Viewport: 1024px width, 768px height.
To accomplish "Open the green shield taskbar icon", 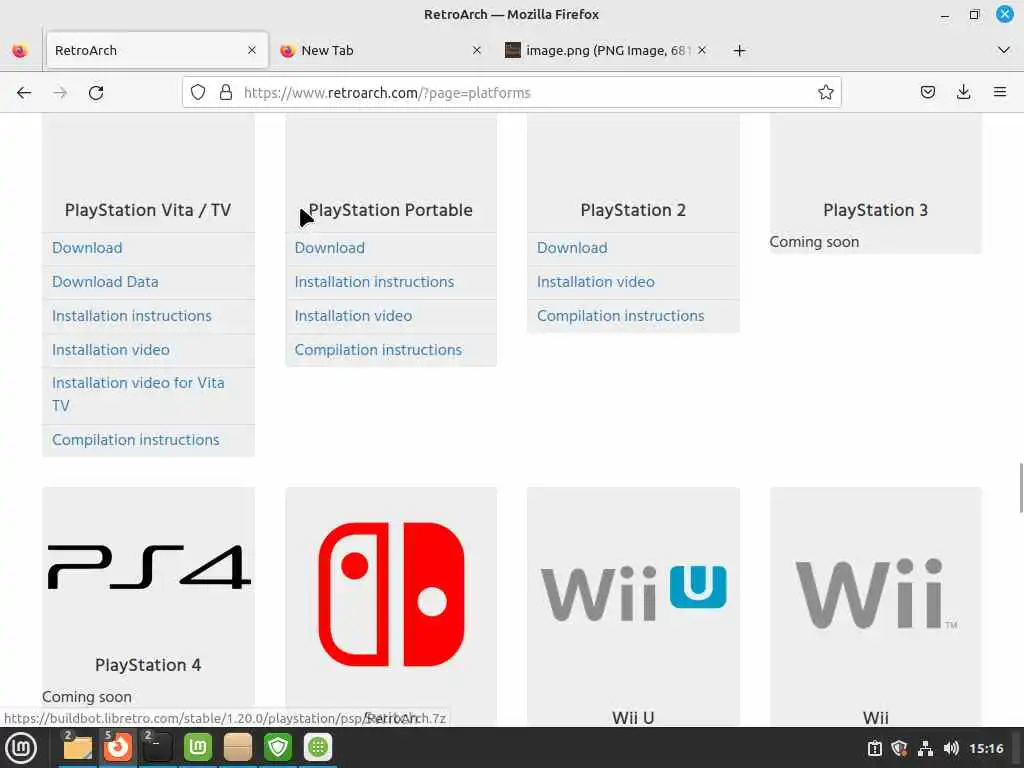I will tap(278, 748).
